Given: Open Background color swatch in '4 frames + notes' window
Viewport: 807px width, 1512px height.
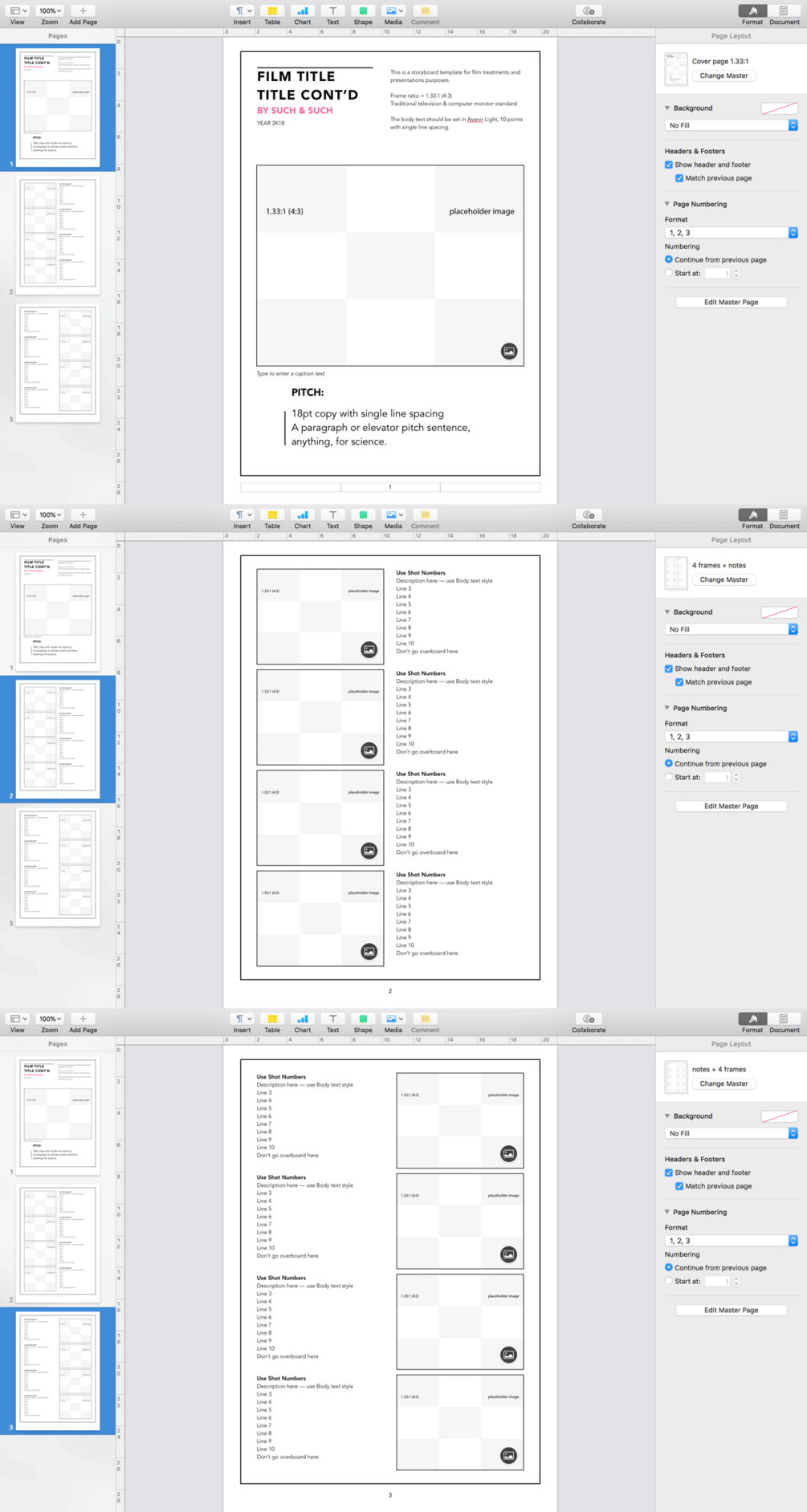Looking at the screenshot, I should tap(779, 612).
